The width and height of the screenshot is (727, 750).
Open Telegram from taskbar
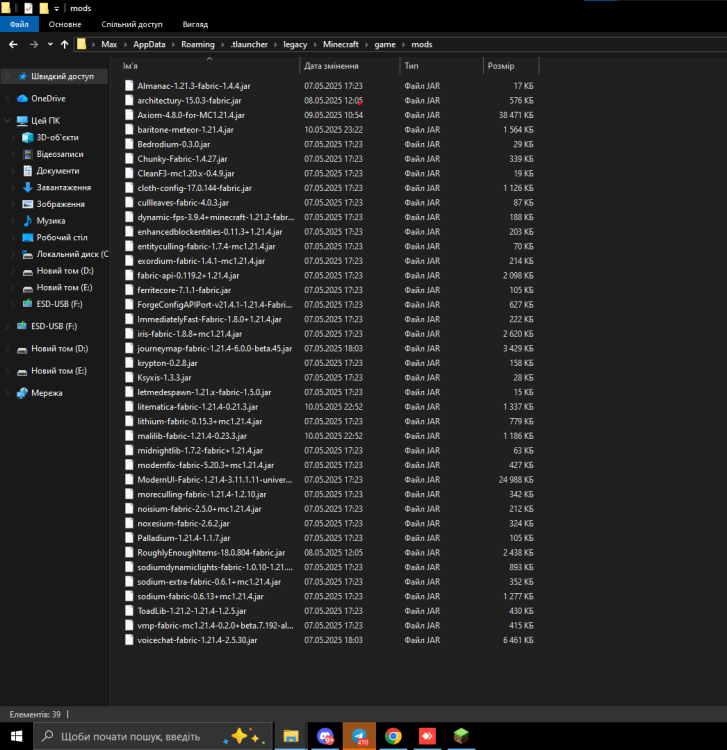(359, 736)
